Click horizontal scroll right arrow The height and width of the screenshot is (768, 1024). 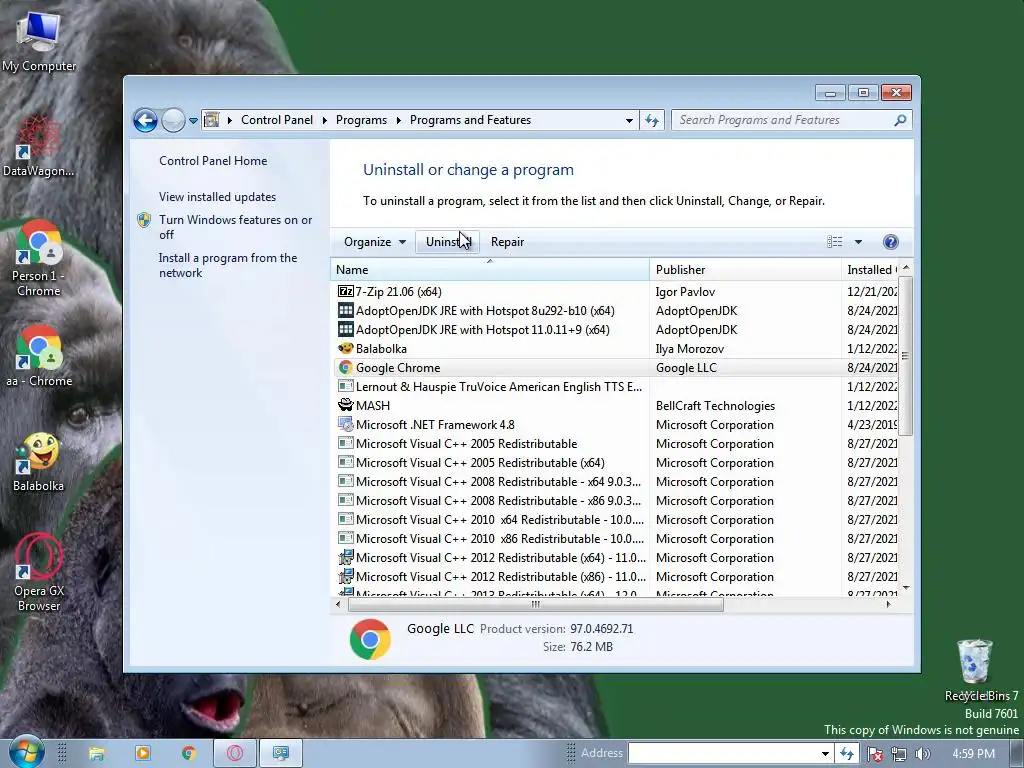pyautogui.click(x=888, y=605)
